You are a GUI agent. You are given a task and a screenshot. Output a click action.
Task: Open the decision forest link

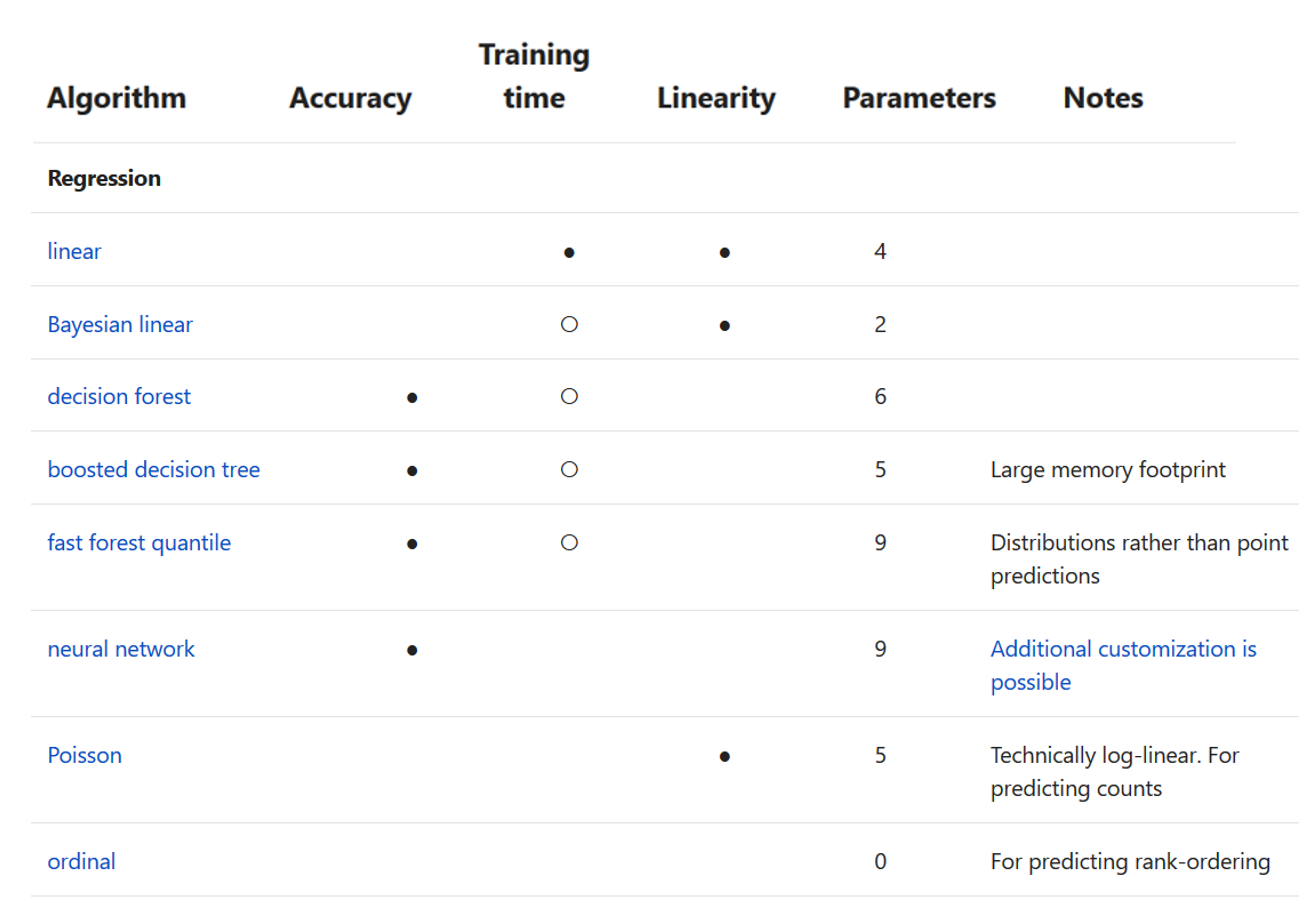(119, 396)
